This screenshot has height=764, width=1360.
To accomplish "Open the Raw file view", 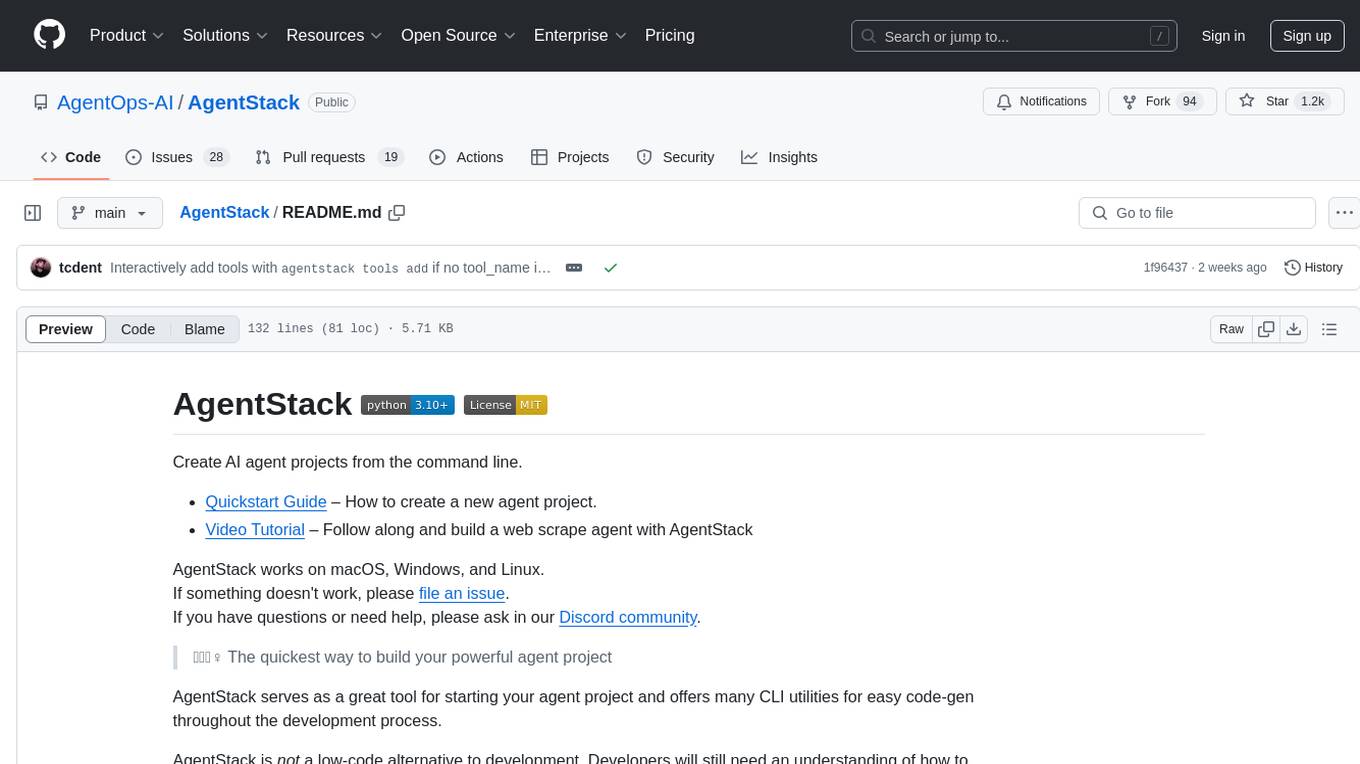I will click(x=1231, y=329).
